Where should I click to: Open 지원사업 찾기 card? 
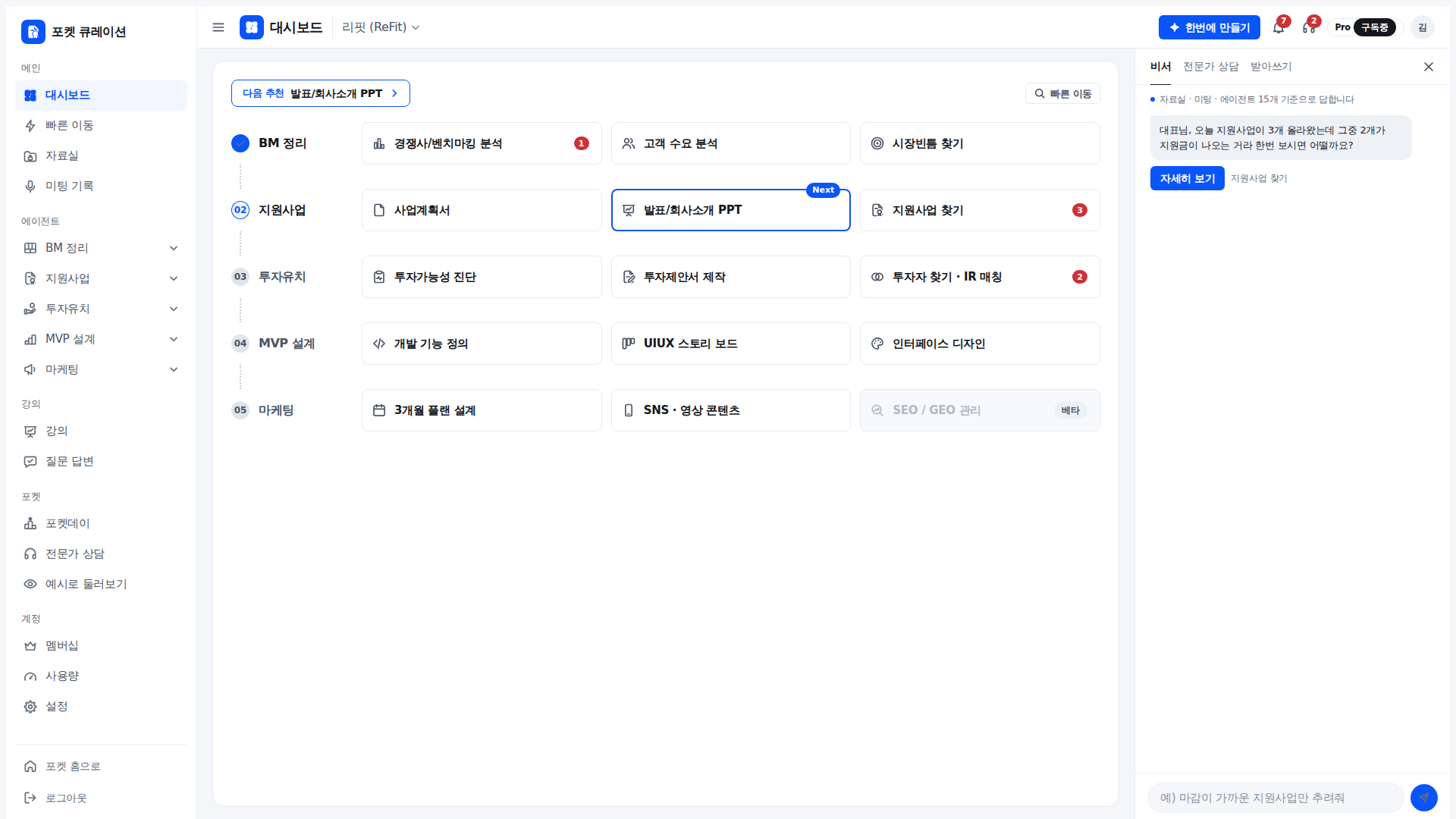(980, 210)
